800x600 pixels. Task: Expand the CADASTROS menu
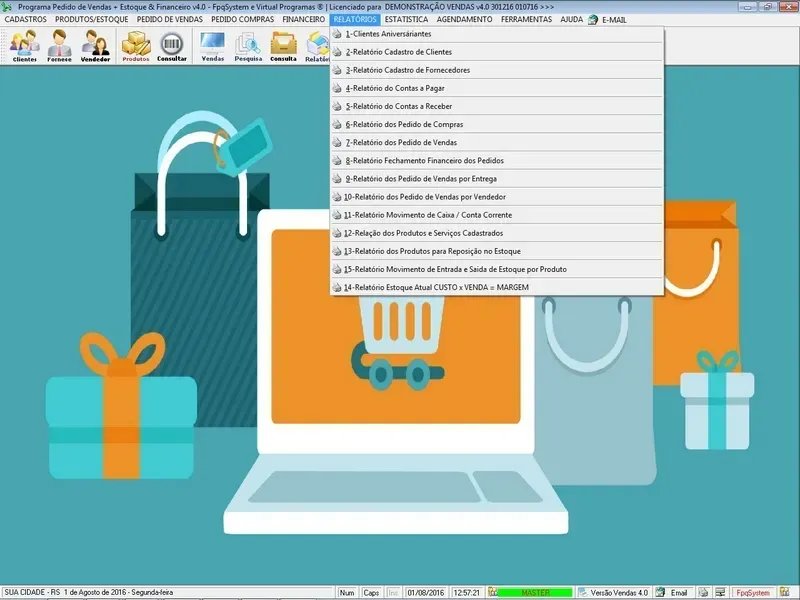25,19
